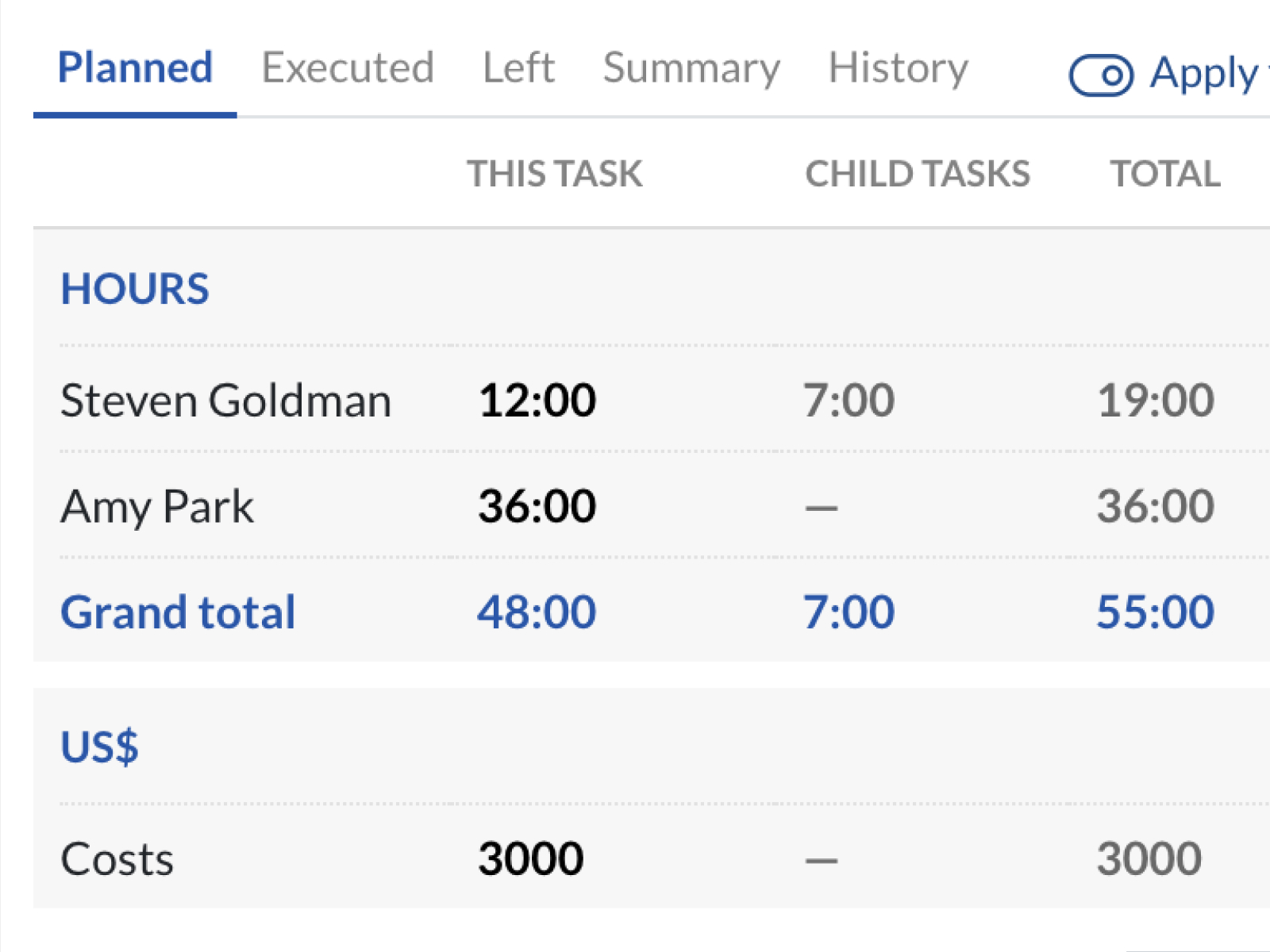Switch to the Planned tab

[x=135, y=68]
